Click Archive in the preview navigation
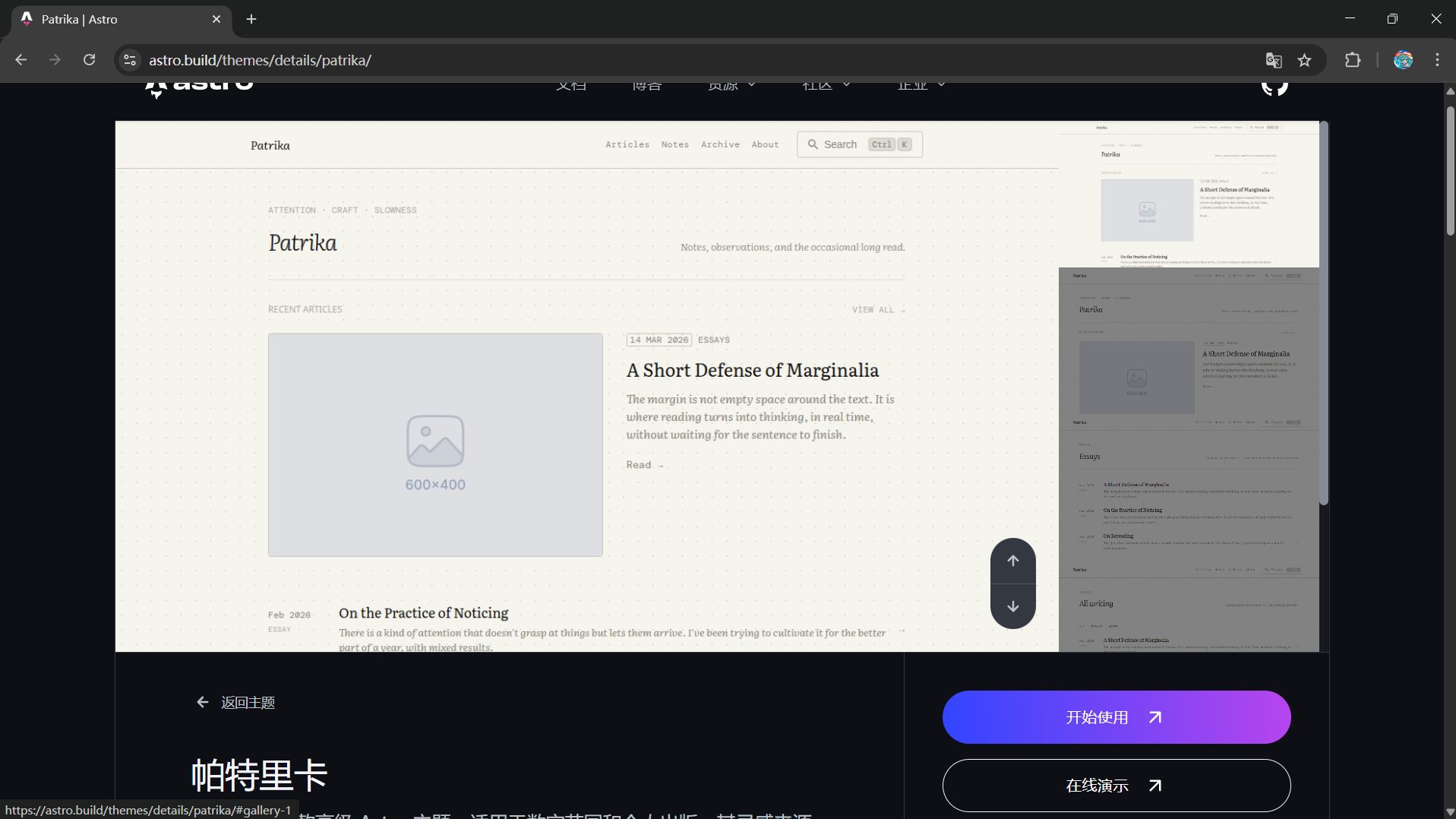Image resolution: width=1456 pixels, height=819 pixels. (720, 144)
